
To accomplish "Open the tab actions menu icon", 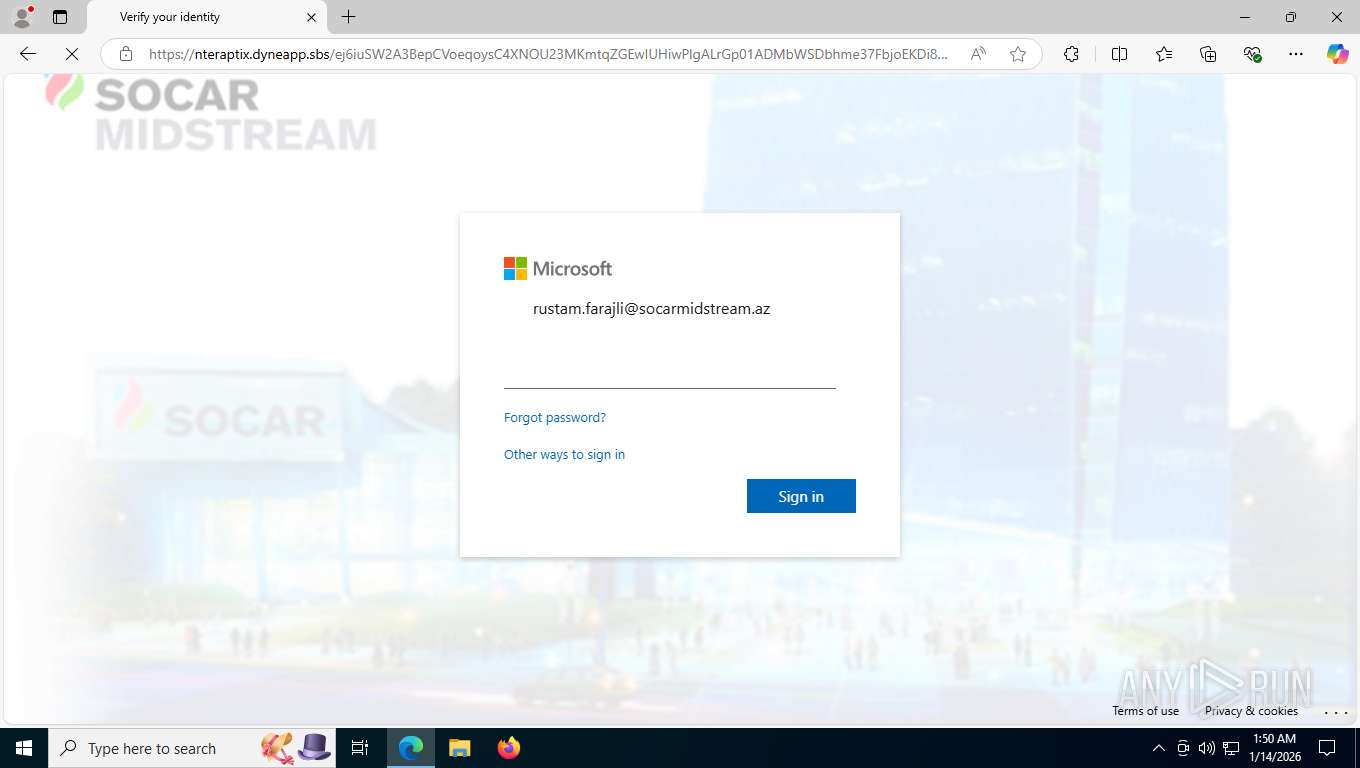I will click(60, 17).
